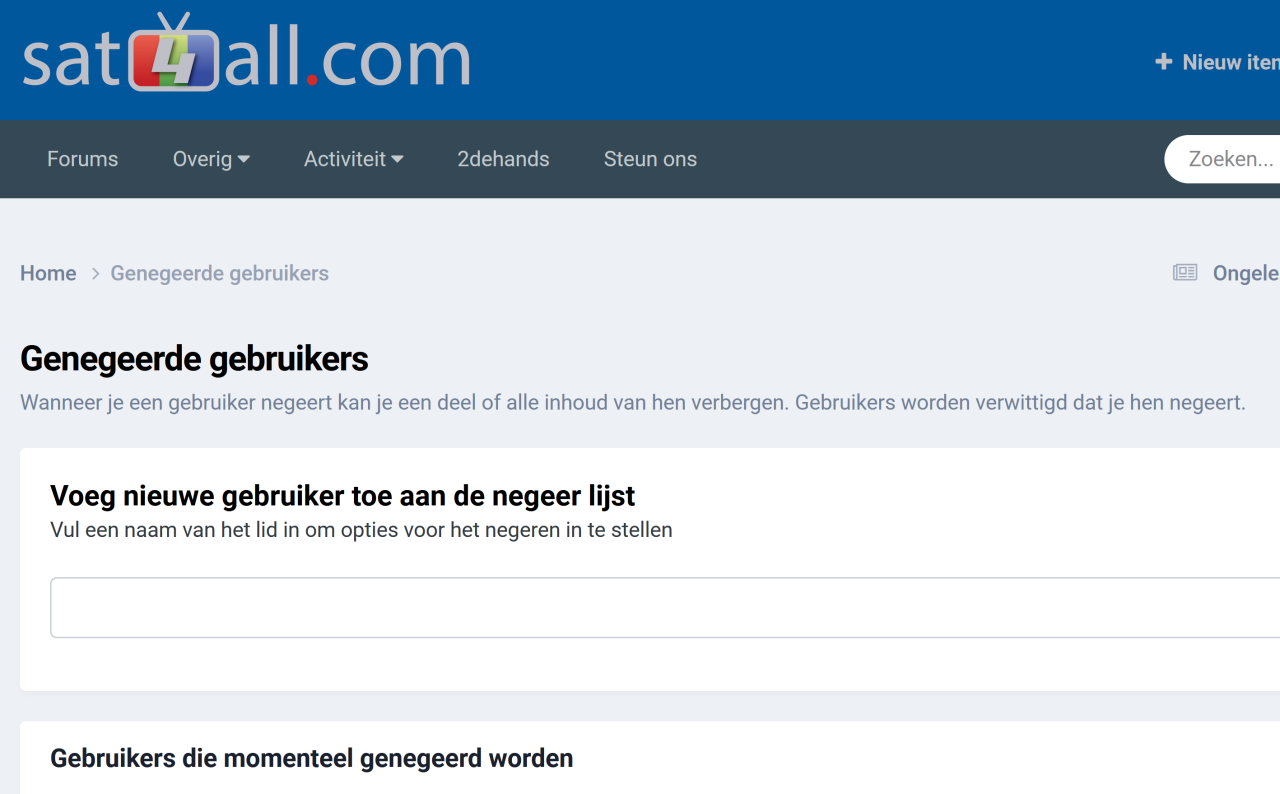
Task: Expand the Overig menu
Action: tap(210, 159)
